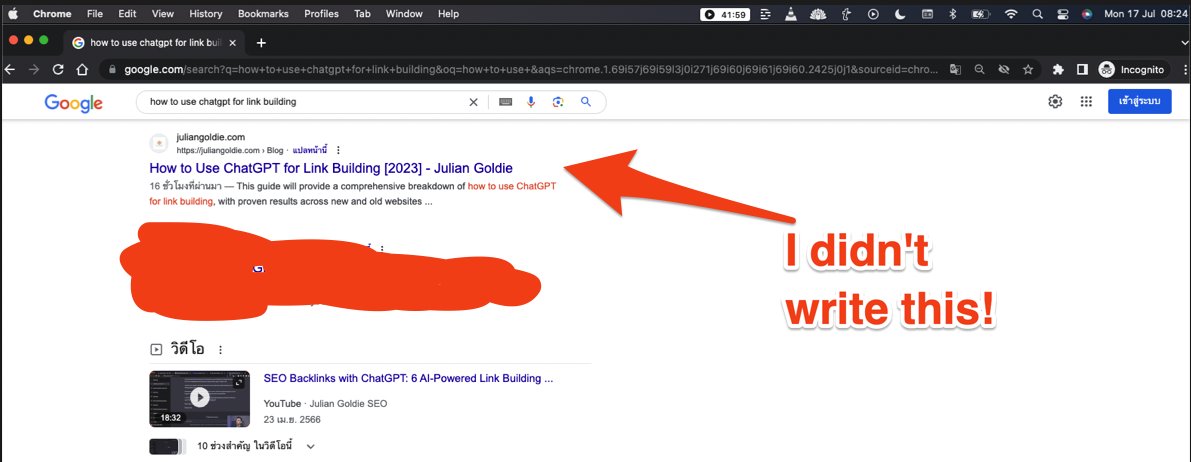Open the File menu
The width and height of the screenshot is (1191, 462).
click(x=95, y=14)
